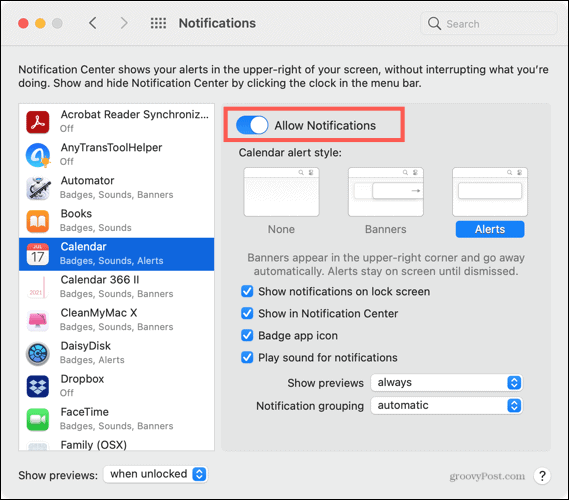The height and width of the screenshot is (500, 569).
Task: Select the highlighted Calendar row
Action: point(116,254)
